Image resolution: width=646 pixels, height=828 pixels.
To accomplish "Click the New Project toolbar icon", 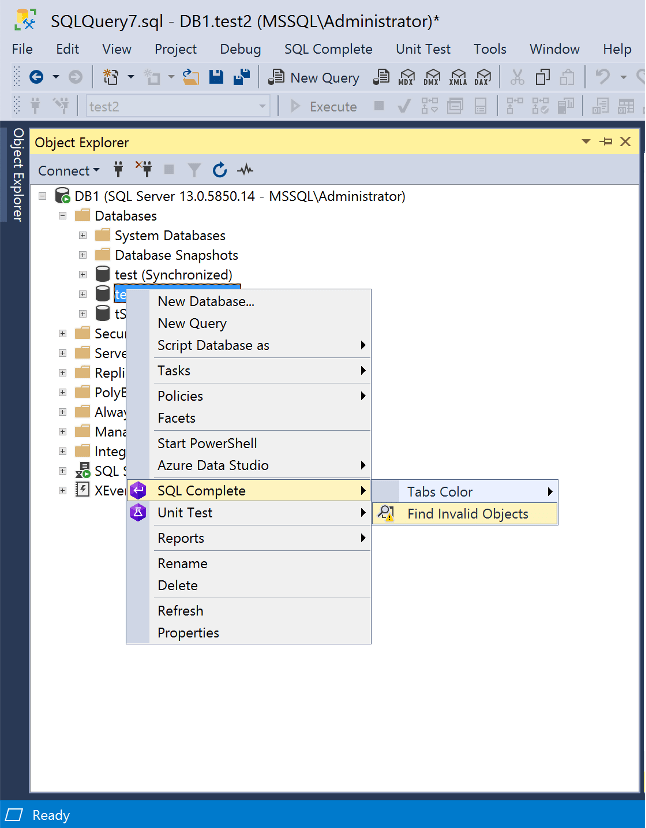I will pyautogui.click(x=110, y=78).
